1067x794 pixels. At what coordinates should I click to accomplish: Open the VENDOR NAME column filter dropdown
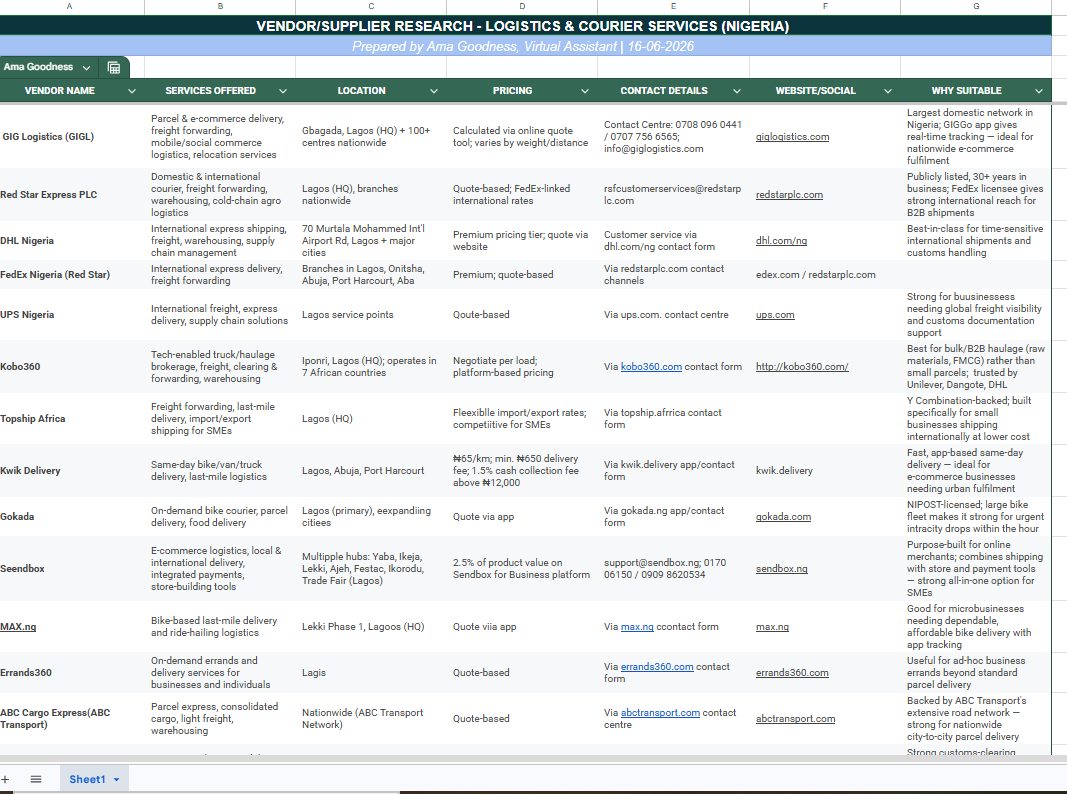(131, 90)
